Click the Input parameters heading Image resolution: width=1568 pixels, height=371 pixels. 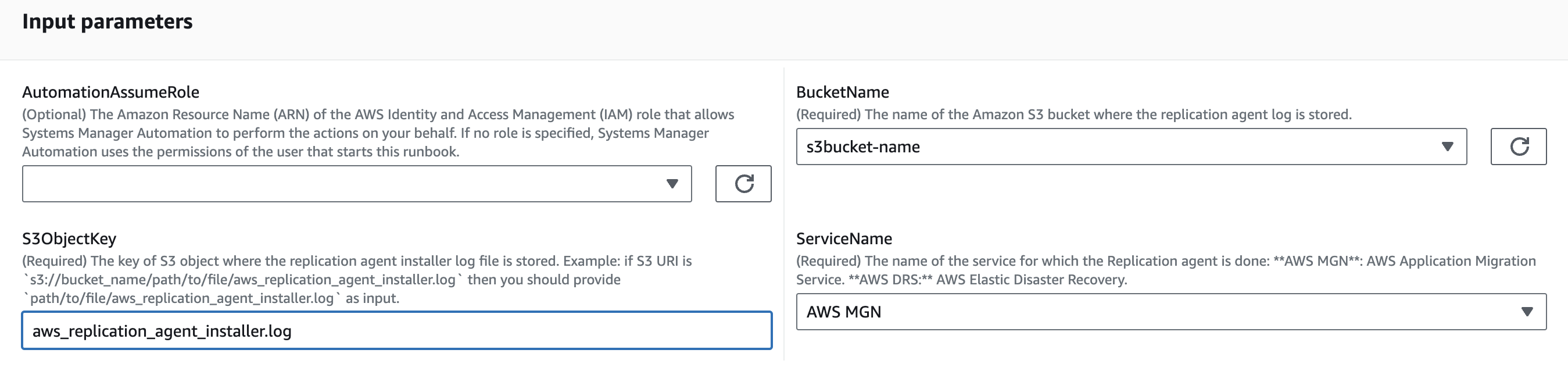[x=107, y=22]
